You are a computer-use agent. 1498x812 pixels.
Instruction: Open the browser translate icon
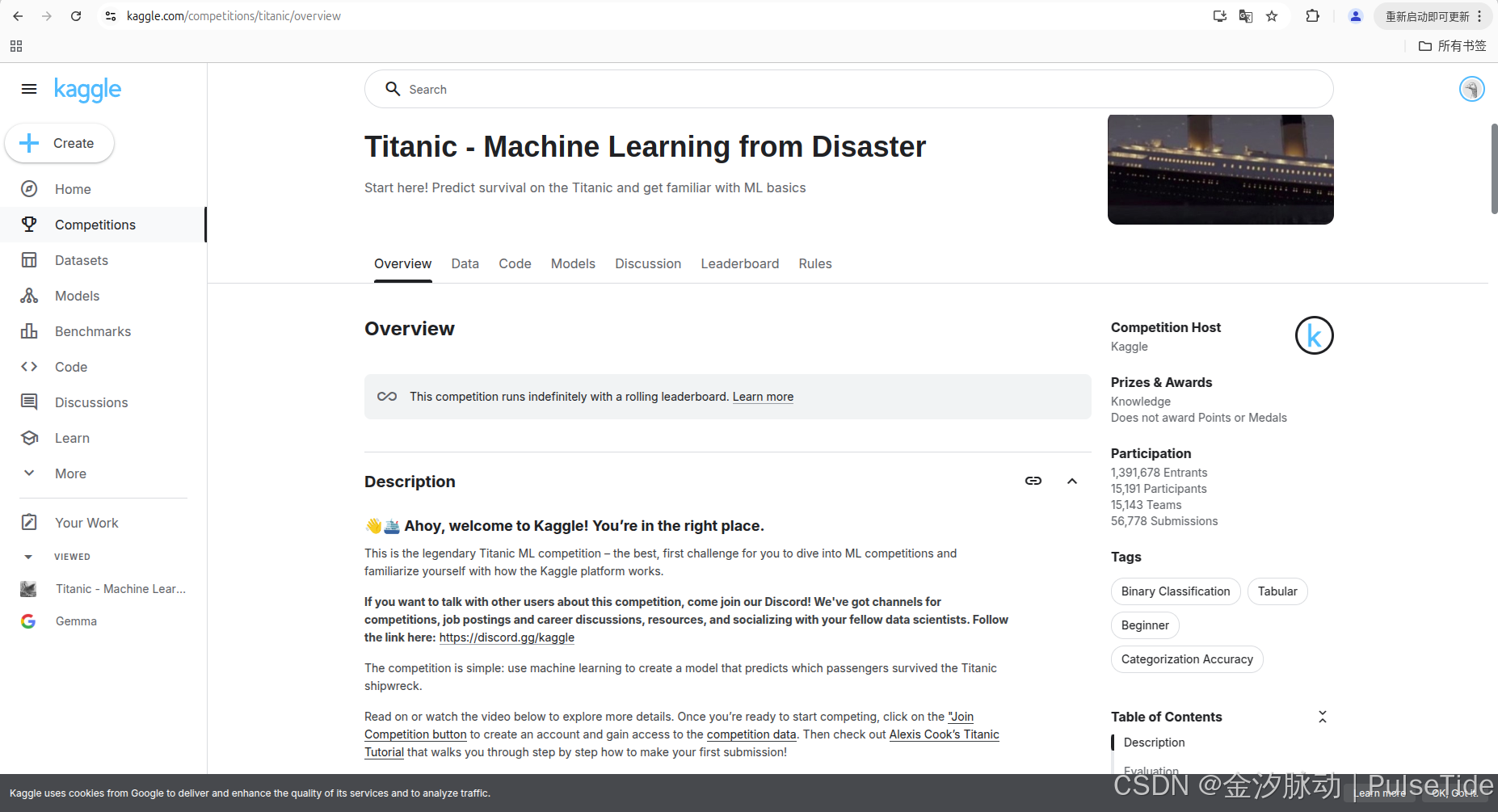coord(1246,16)
